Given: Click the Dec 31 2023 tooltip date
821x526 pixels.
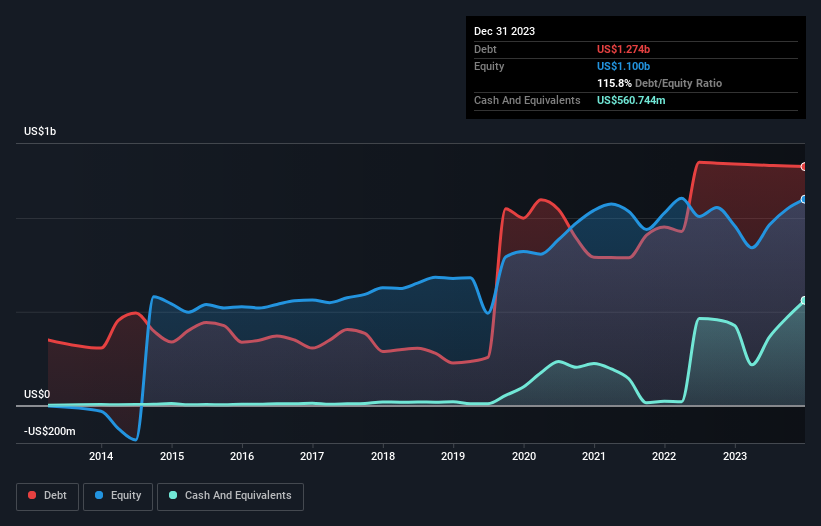Looking at the screenshot, I should [504, 31].
